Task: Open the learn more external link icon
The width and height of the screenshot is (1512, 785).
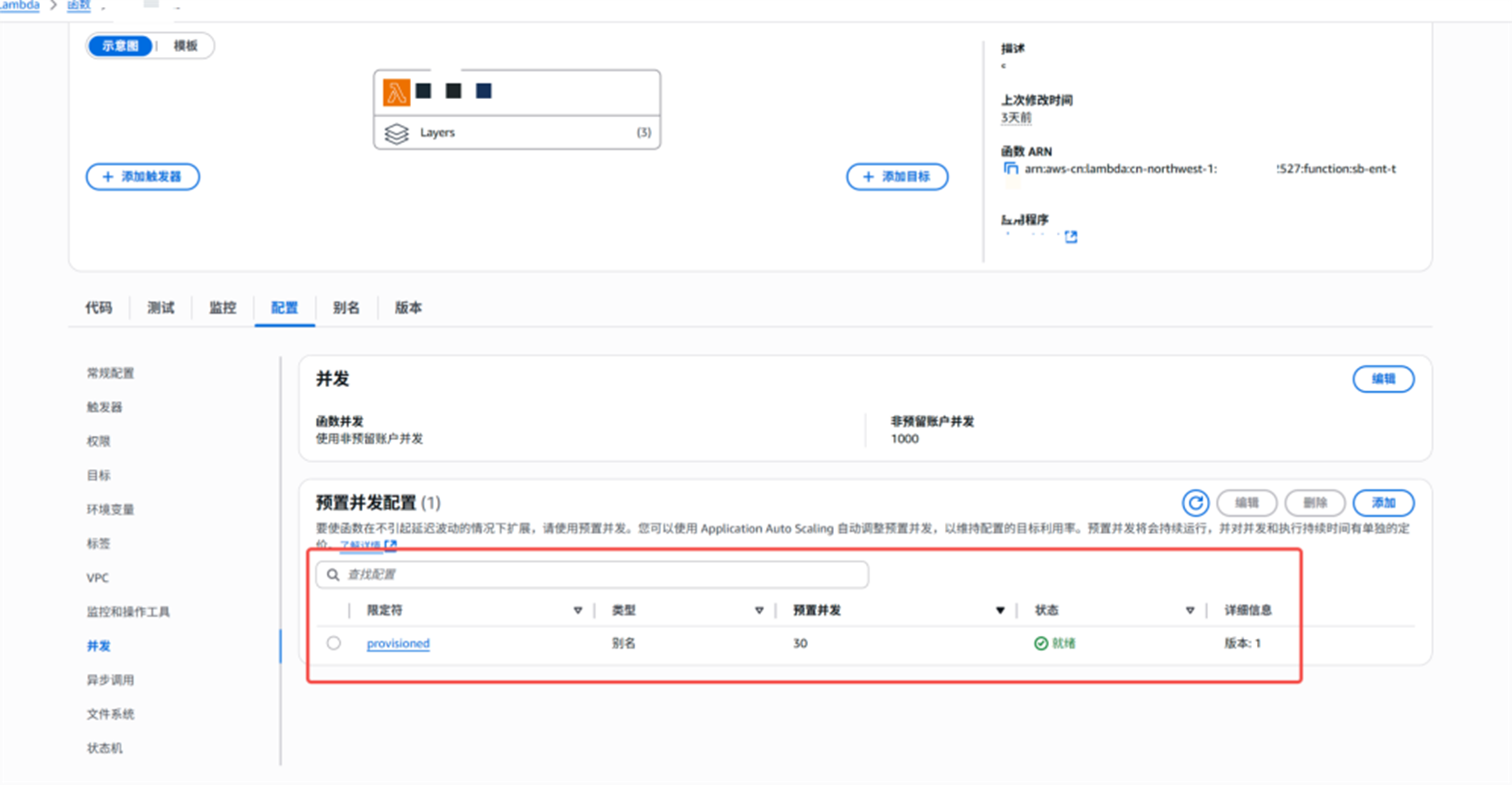Action: (390, 545)
